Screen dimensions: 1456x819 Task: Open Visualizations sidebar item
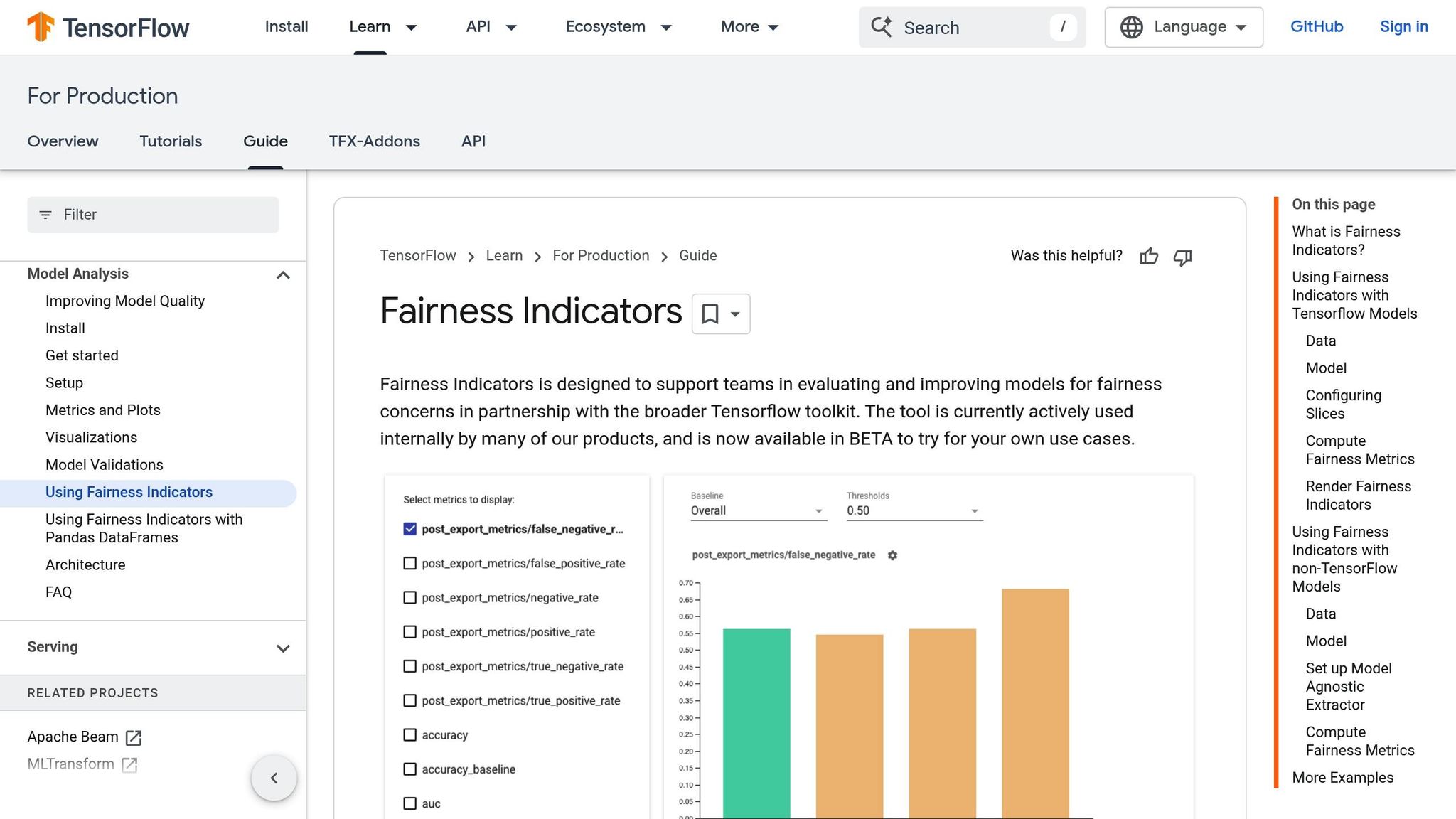92,438
